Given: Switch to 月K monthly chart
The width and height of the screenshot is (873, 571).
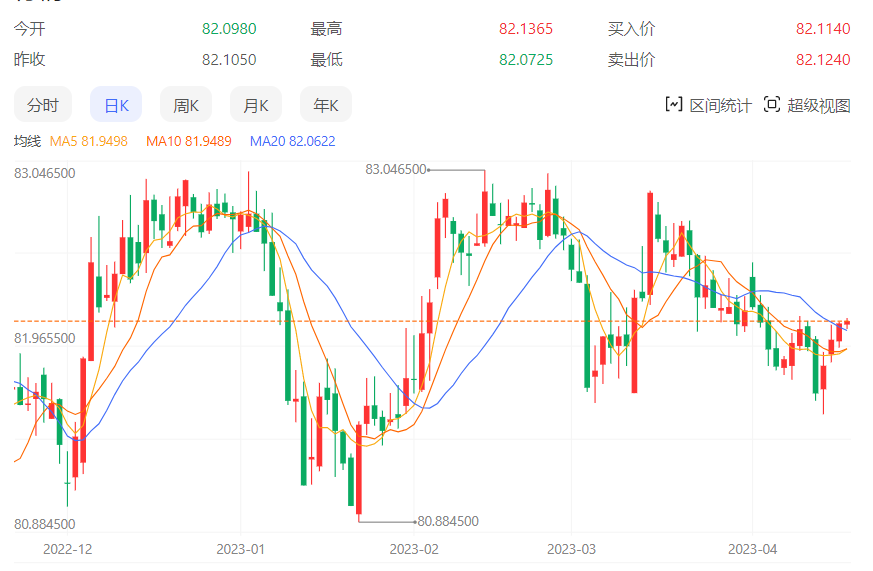Looking at the screenshot, I should point(256,105).
